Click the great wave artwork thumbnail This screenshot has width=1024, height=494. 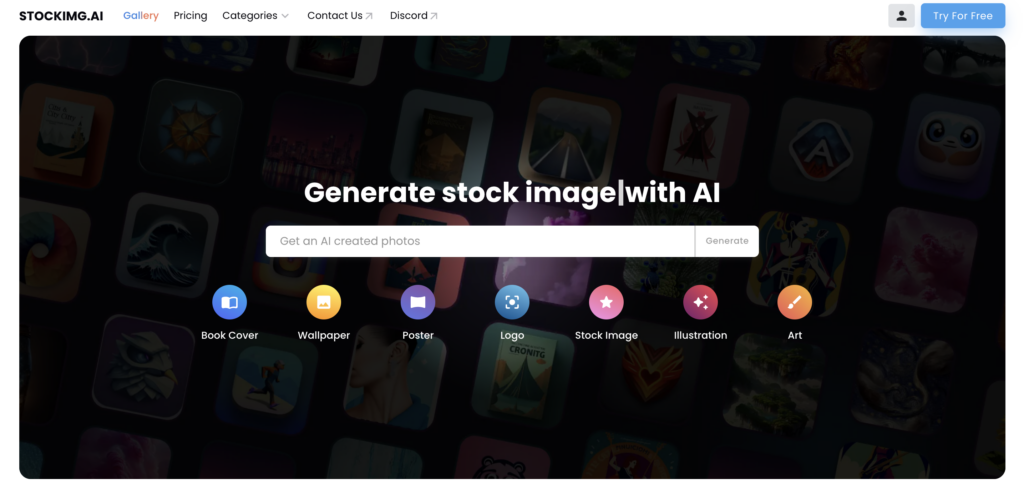tap(167, 245)
